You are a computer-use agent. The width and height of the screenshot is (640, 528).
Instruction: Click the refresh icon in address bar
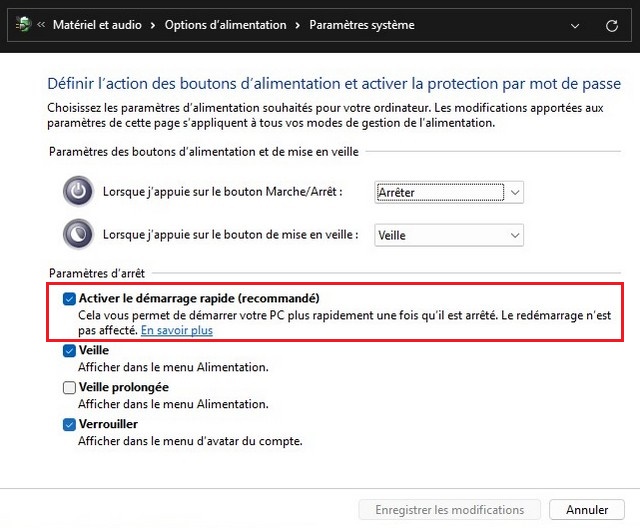(x=612, y=25)
